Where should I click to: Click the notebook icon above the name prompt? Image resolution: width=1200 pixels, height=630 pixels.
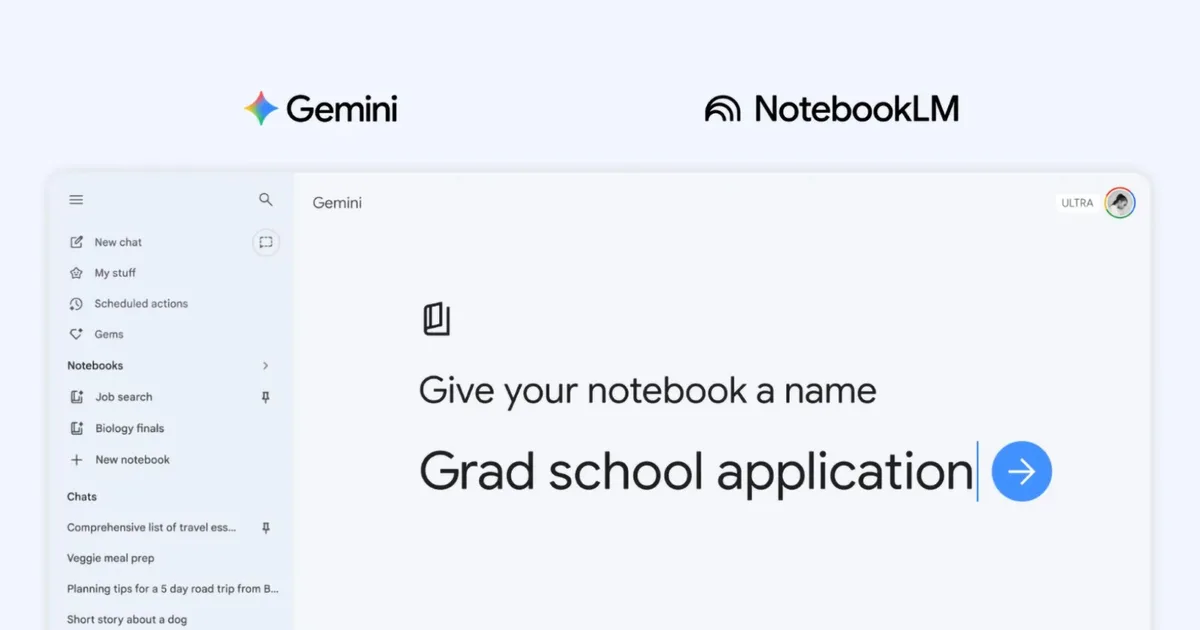point(437,318)
